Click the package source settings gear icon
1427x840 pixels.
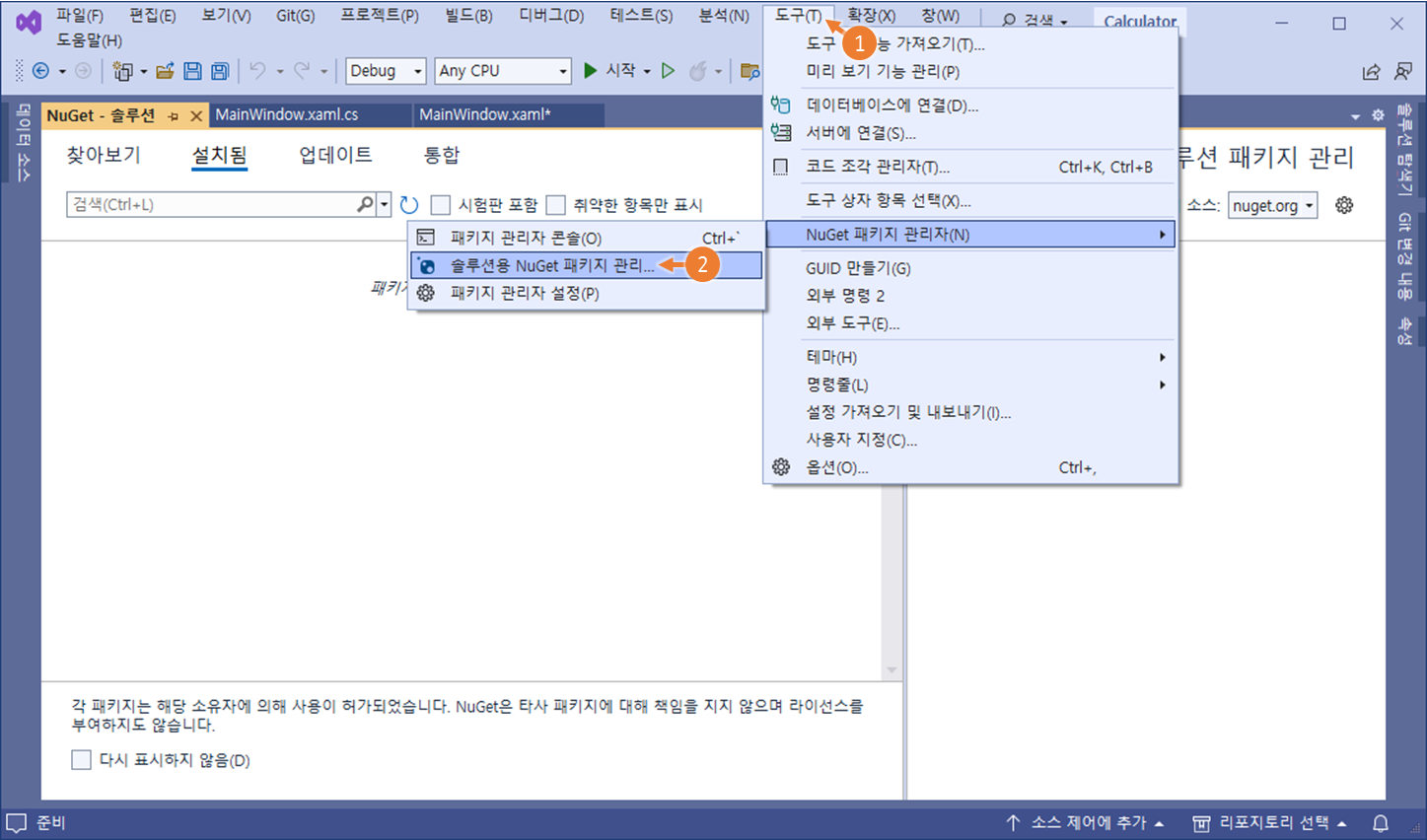(1344, 205)
